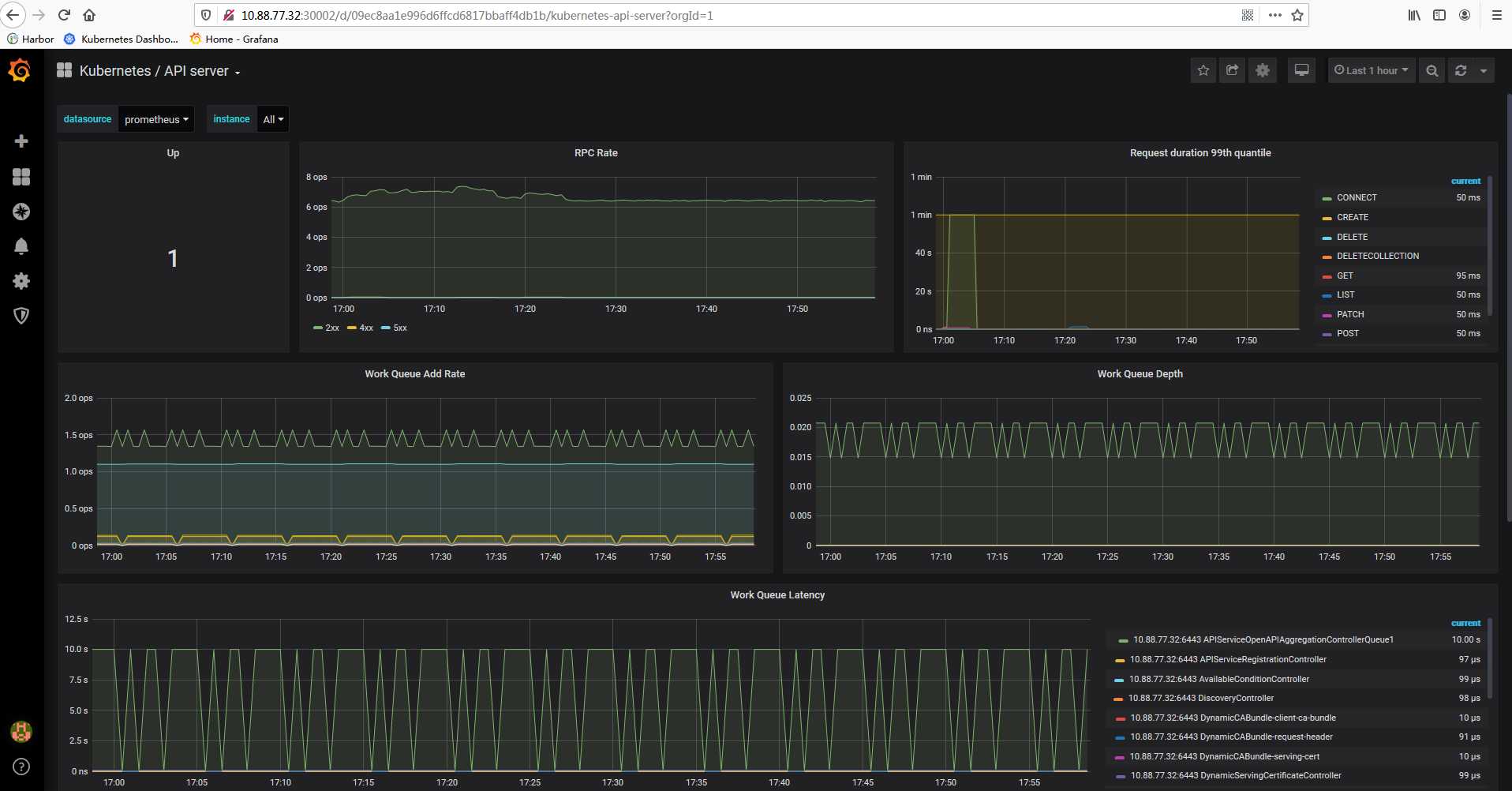The height and width of the screenshot is (791, 1512).
Task: Open the prometheus datasource dropdown
Action: tap(156, 119)
